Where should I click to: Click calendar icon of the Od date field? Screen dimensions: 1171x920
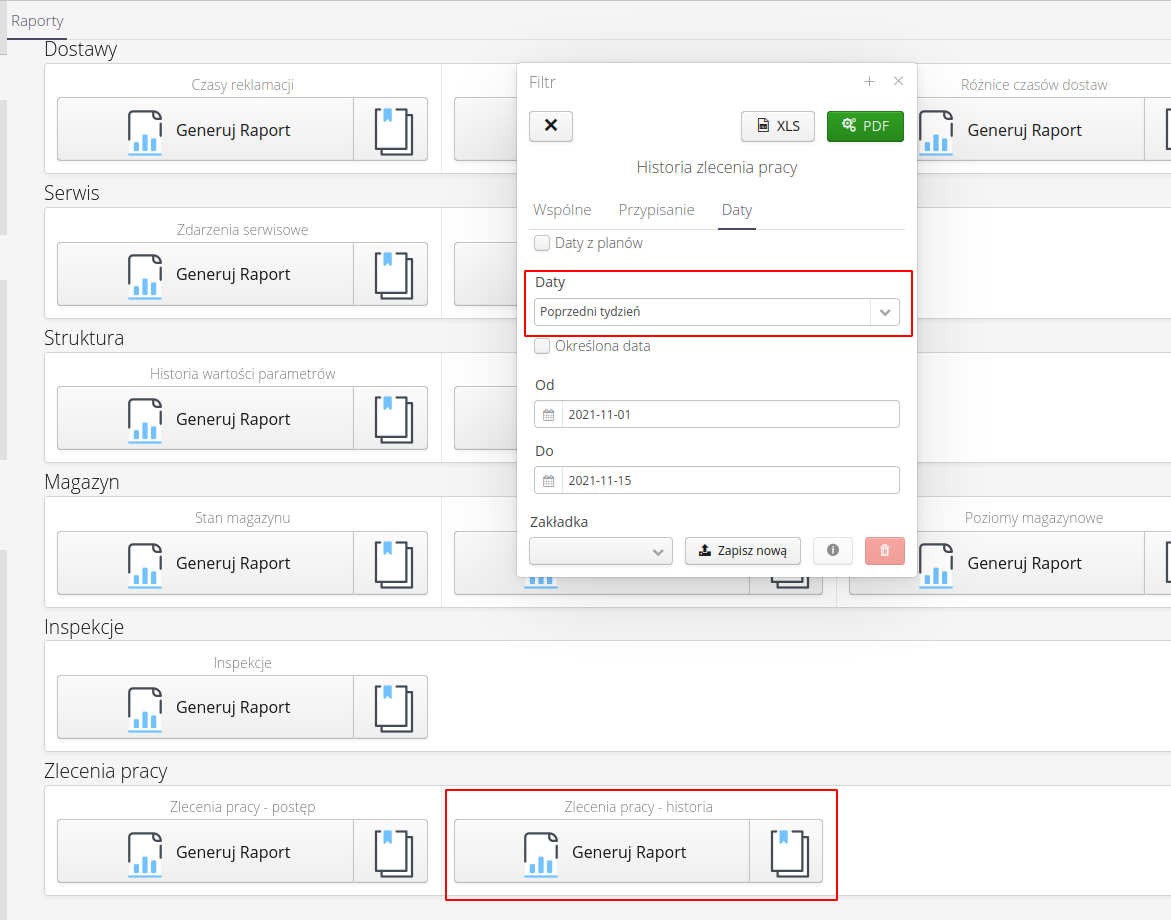548,415
